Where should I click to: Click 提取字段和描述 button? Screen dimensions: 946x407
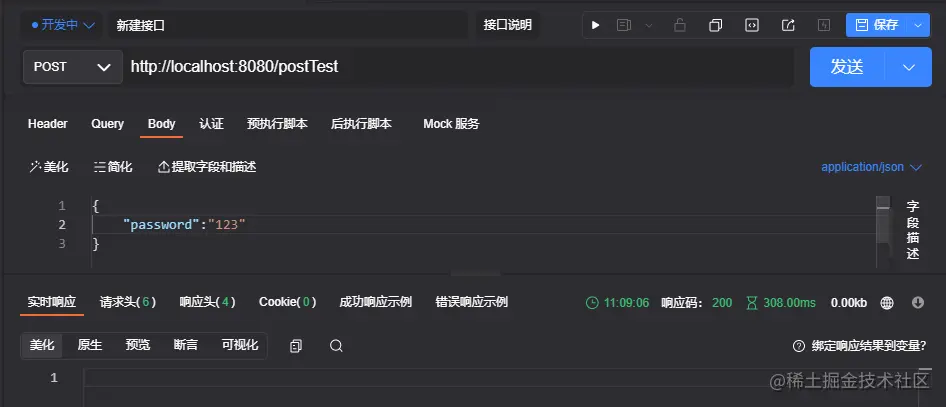(207, 167)
